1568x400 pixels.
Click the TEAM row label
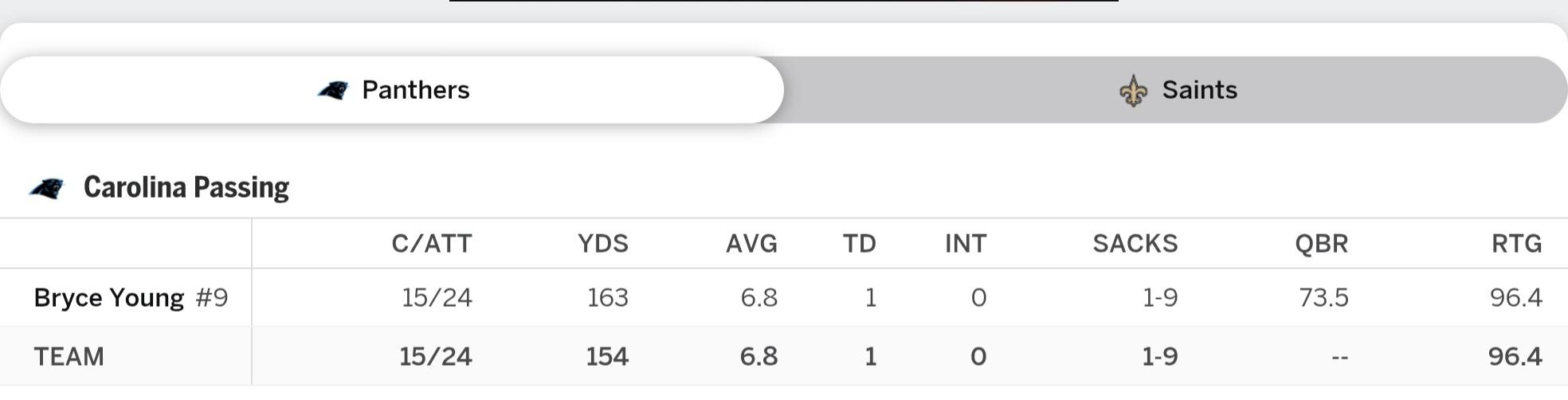tap(69, 356)
